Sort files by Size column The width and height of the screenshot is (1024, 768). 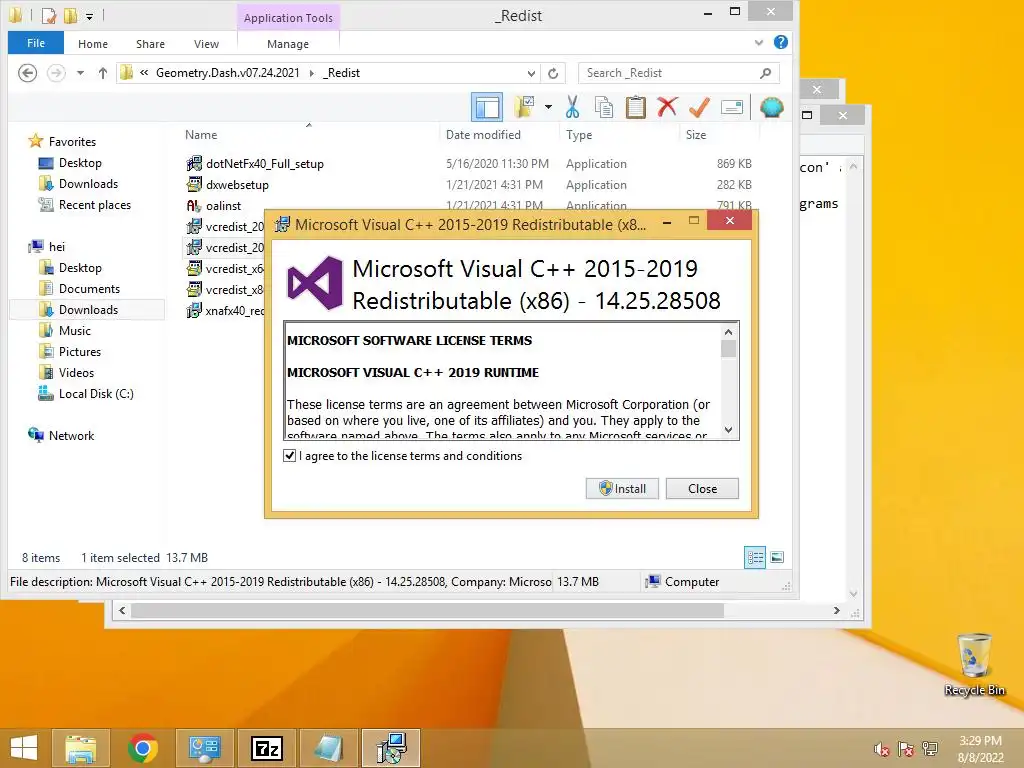click(x=696, y=135)
